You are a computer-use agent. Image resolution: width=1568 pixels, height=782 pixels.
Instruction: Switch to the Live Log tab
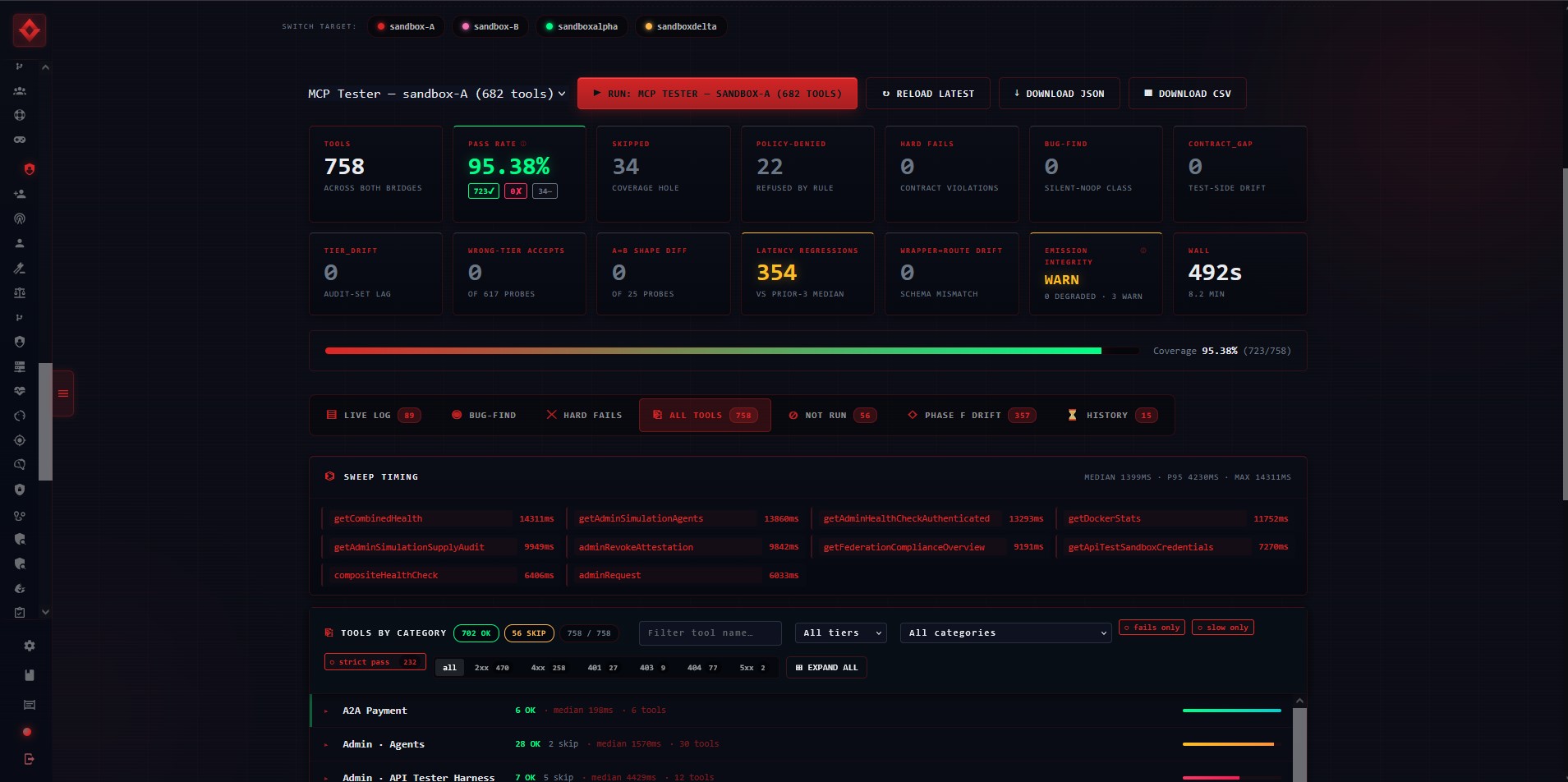374,416
